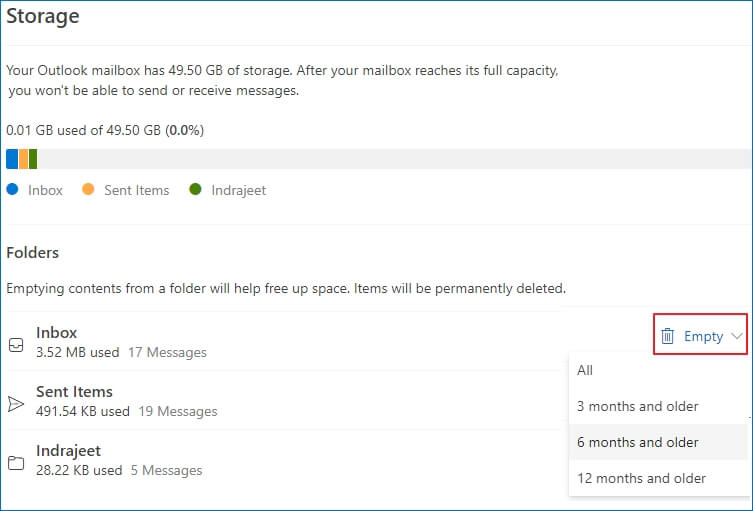
Task: Select 6 months and older option
Action: (659, 442)
